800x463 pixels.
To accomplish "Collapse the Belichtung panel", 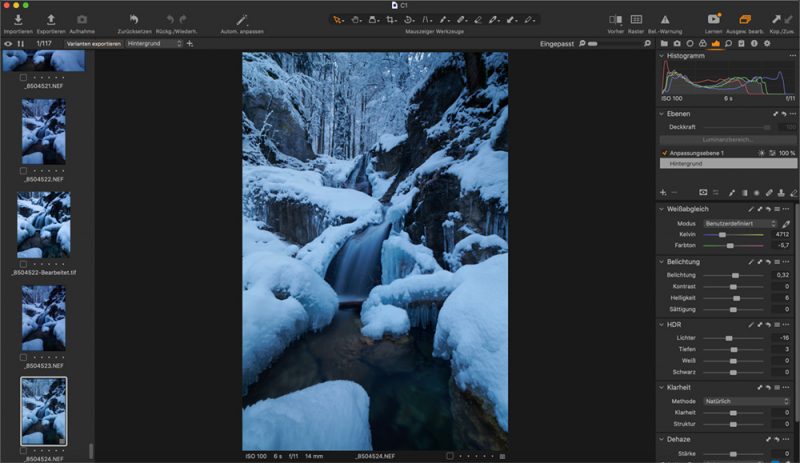I will pos(662,262).
